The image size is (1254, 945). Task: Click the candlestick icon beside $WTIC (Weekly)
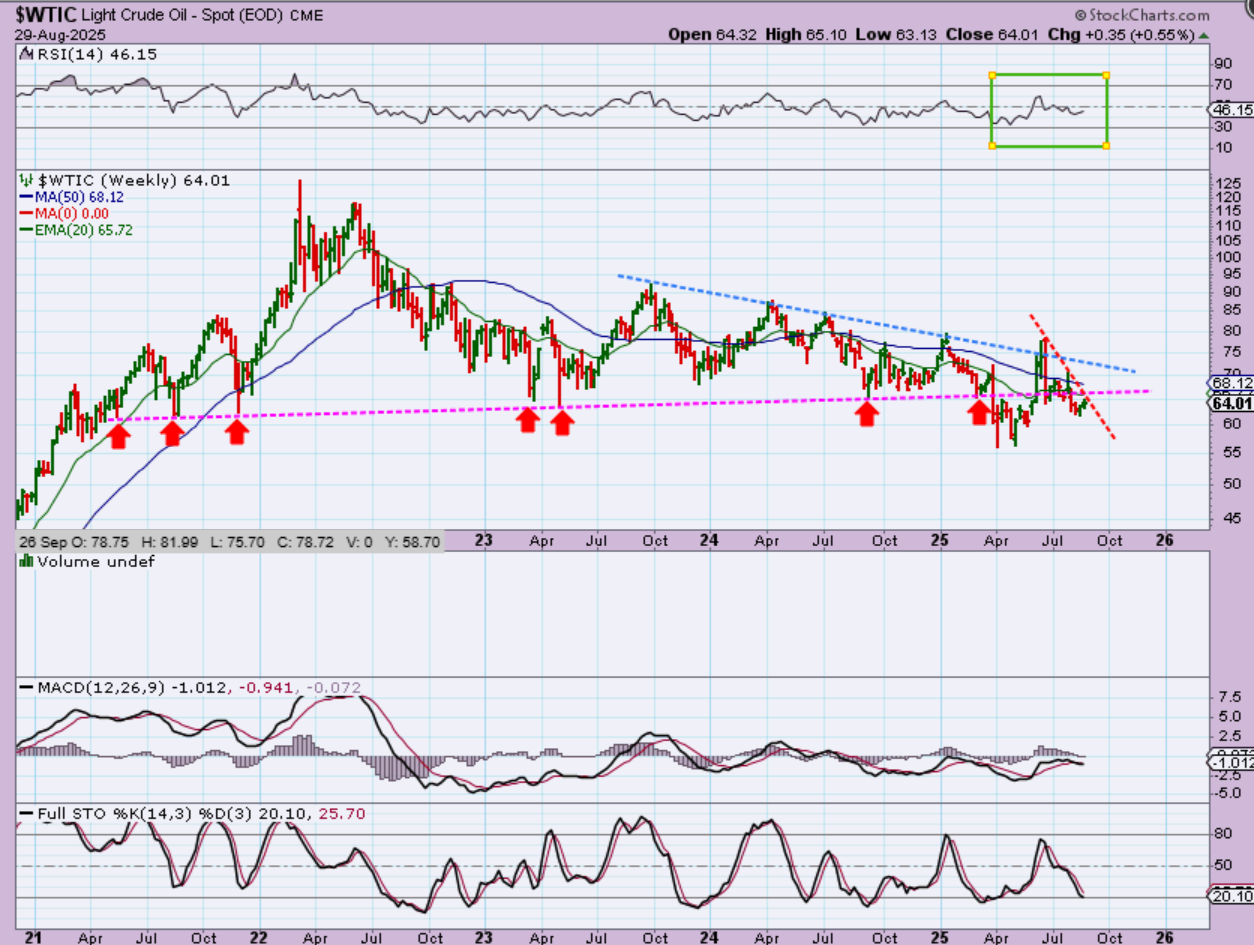point(24,180)
